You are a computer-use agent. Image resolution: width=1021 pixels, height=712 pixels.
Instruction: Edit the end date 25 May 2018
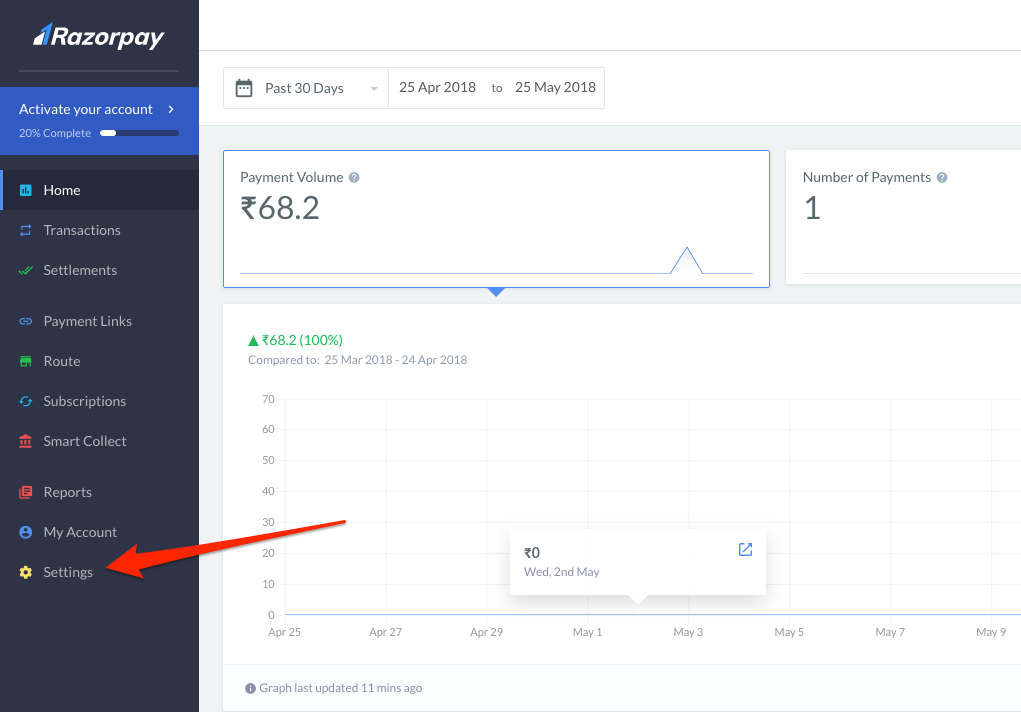pos(555,87)
